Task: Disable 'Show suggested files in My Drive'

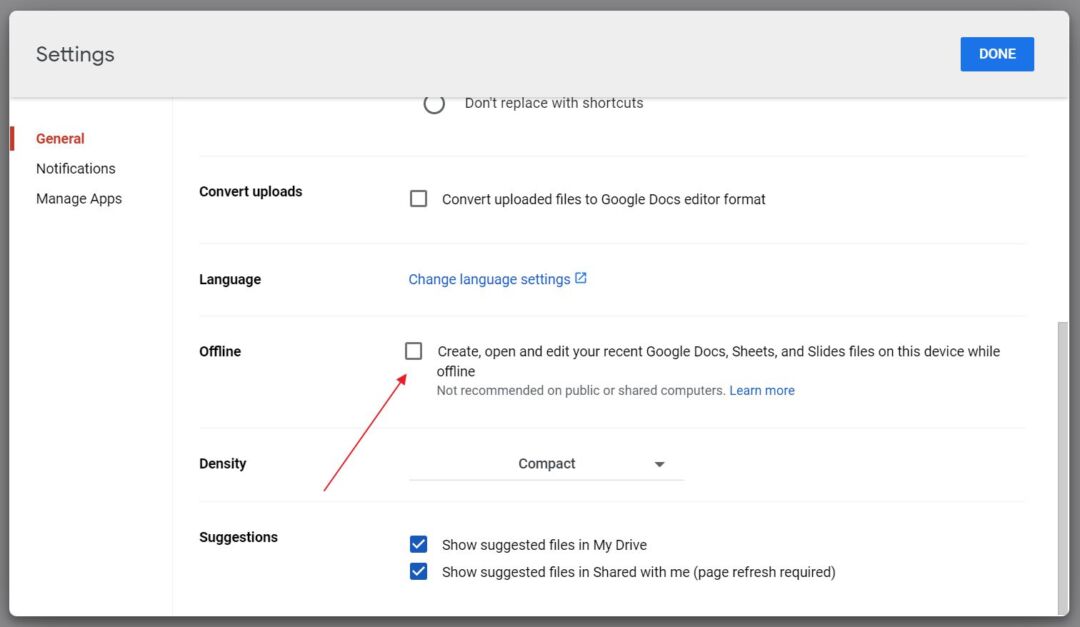Action: pyautogui.click(x=418, y=544)
